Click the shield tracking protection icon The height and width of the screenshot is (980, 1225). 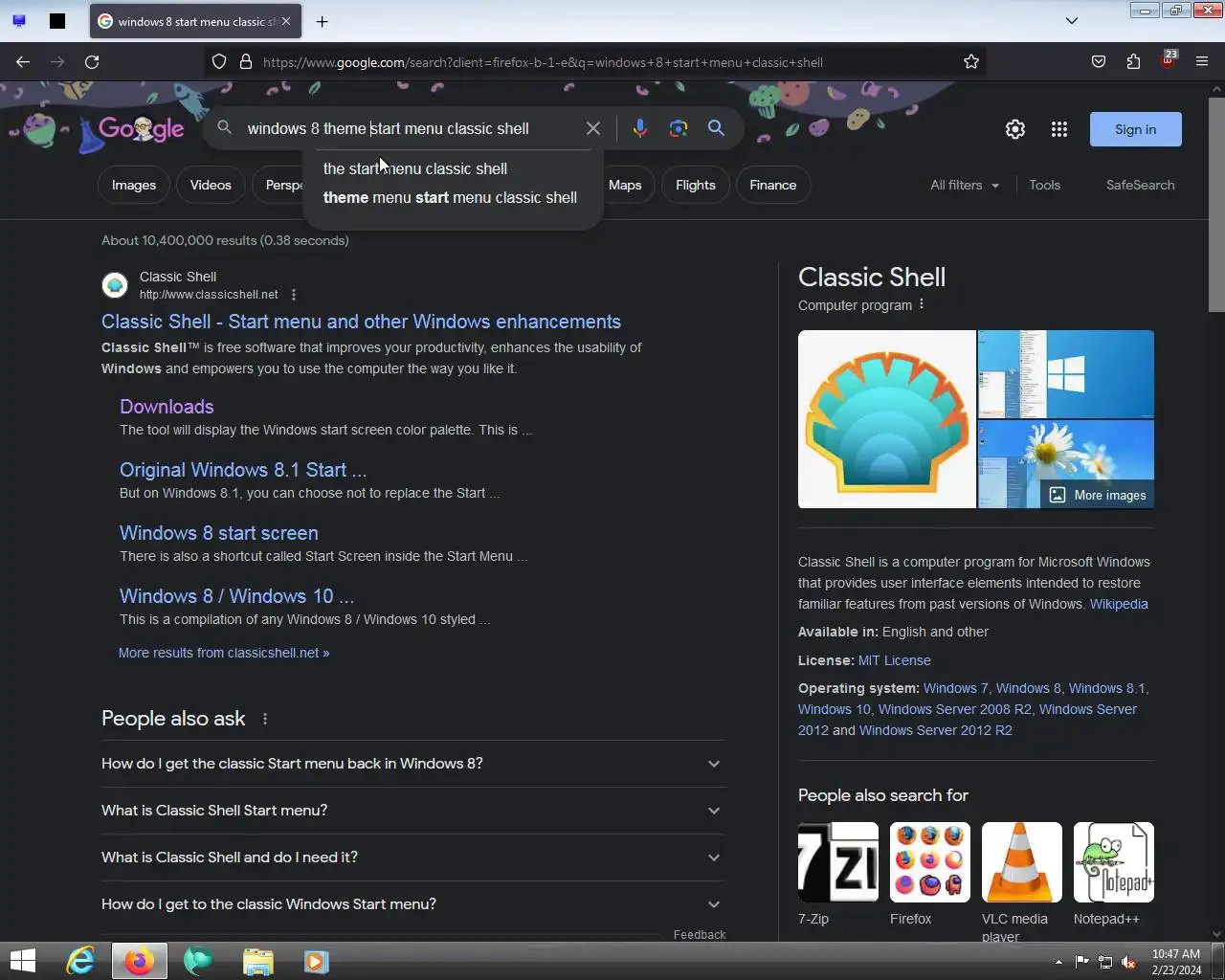(x=219, y=62)
